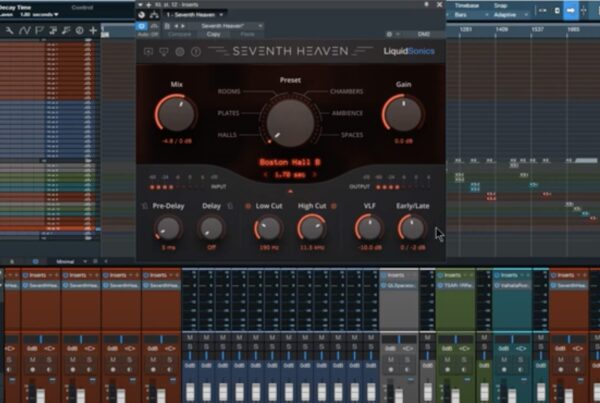Click the LiquidSonics logo
This screenshot has height=403, width=600.
409,51
